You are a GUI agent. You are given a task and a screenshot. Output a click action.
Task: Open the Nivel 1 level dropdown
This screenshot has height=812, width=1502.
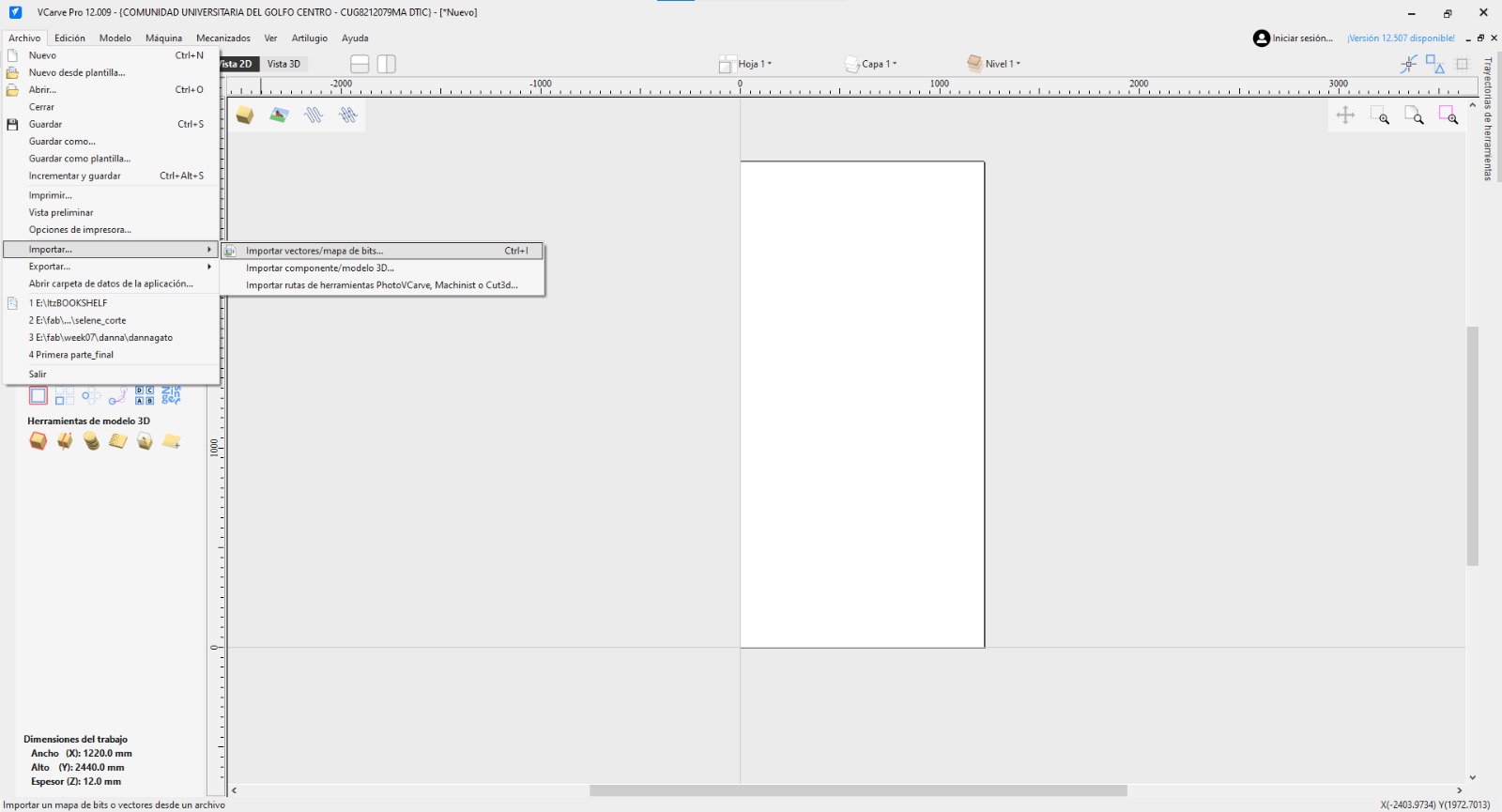click(994, 64)
